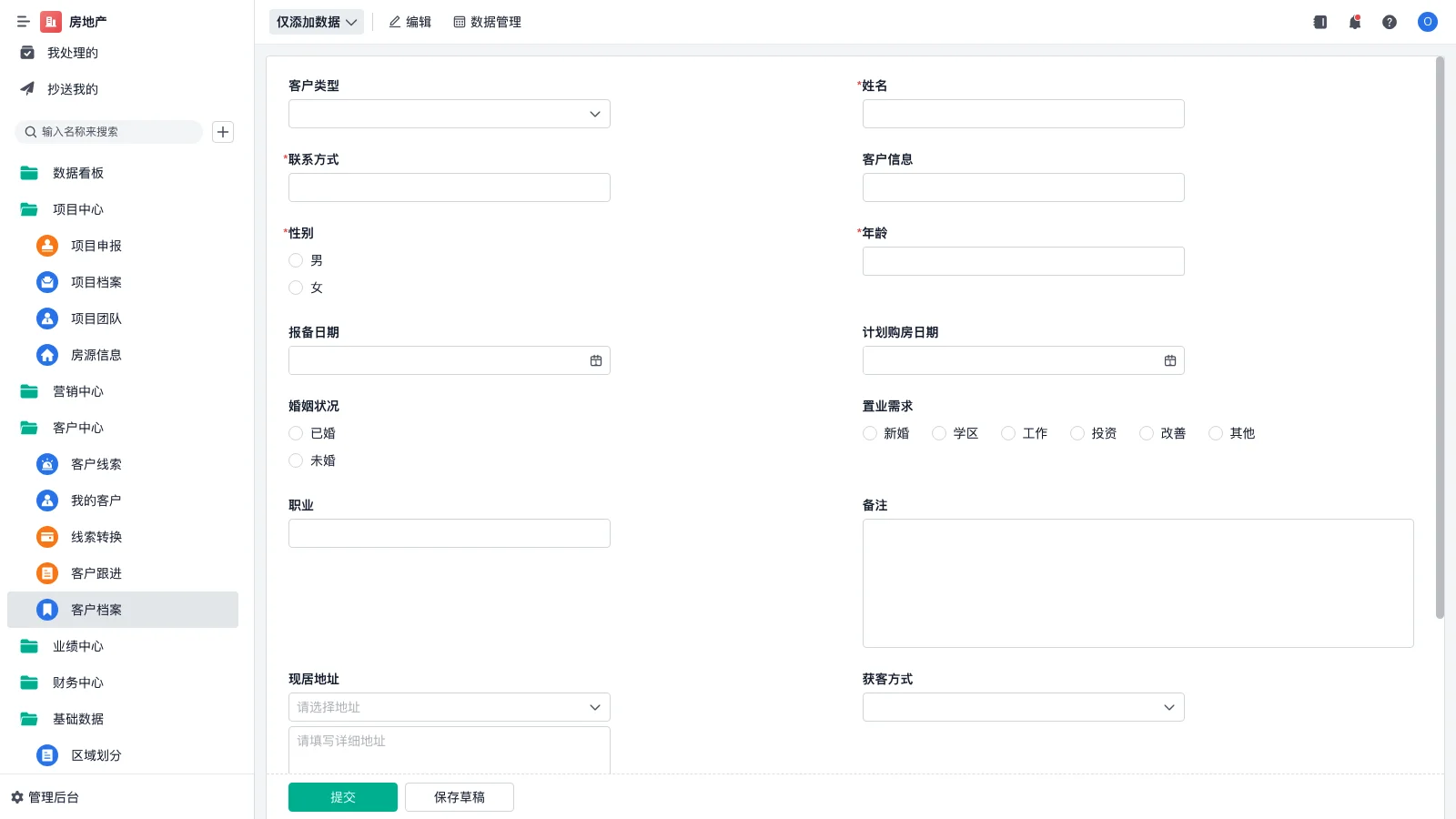Image resolution: width=1456 pixels, height=819 pixels.
Task: Click the 保存草稿 draft button
Action: click(459, 796)
